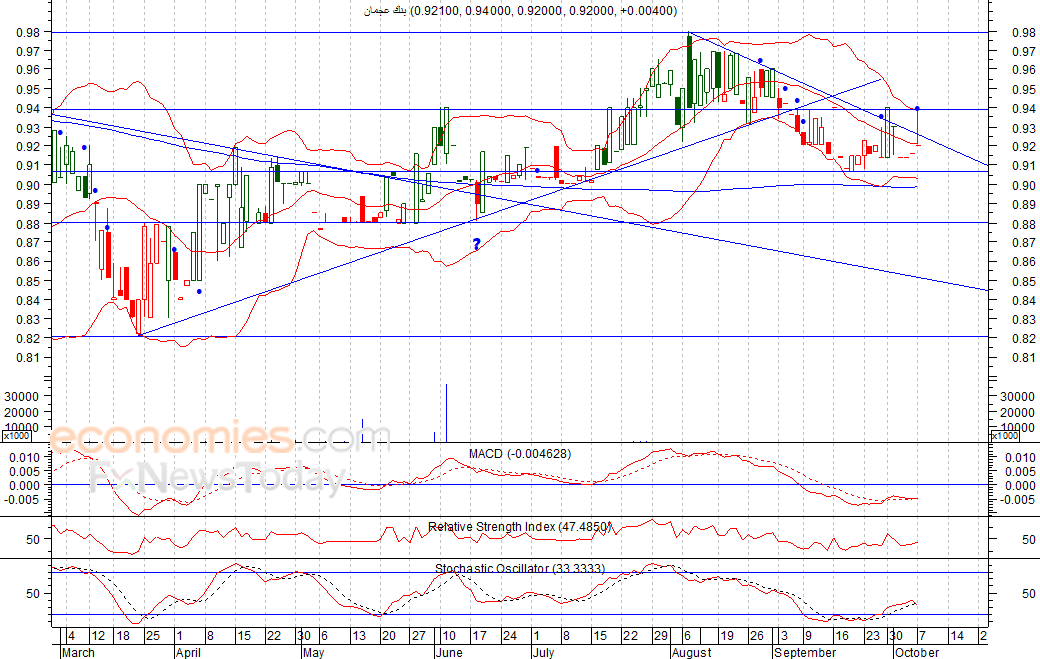Select the March month label on the time axis
This screenshot has height=659, width=1040.
pyautogui.click(x=78, y=652)
